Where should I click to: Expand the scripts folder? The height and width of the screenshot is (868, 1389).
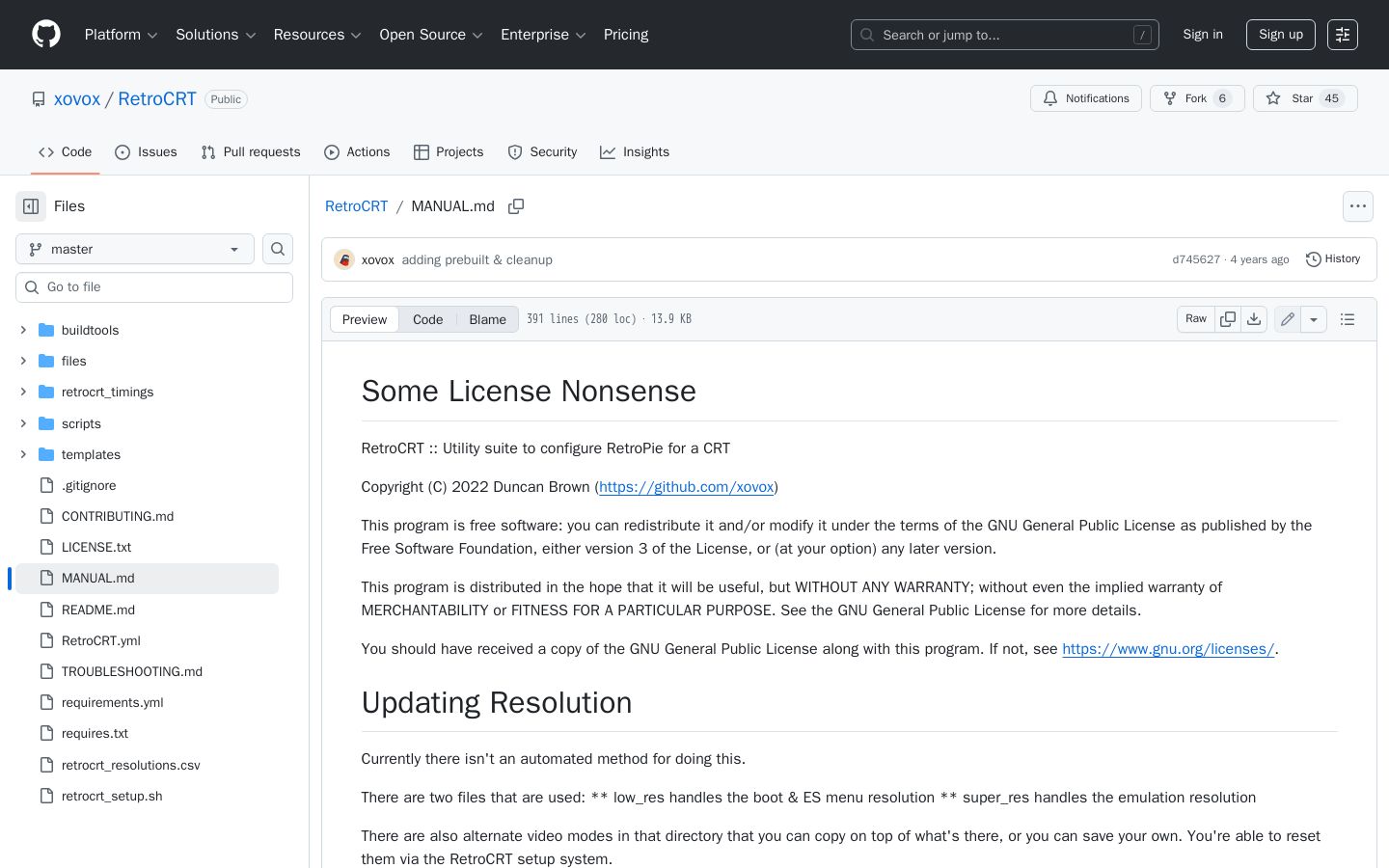[23, 423]
